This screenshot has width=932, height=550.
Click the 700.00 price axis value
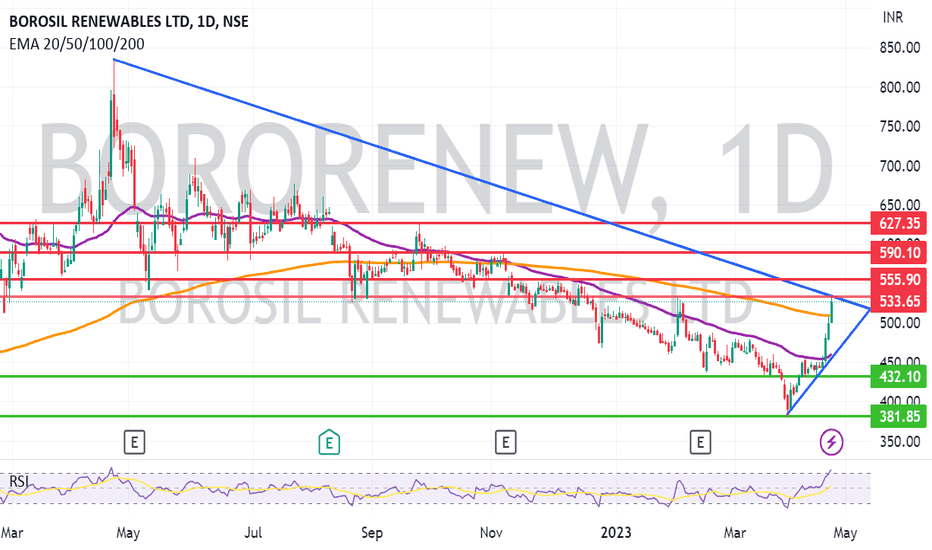[900, 166]
